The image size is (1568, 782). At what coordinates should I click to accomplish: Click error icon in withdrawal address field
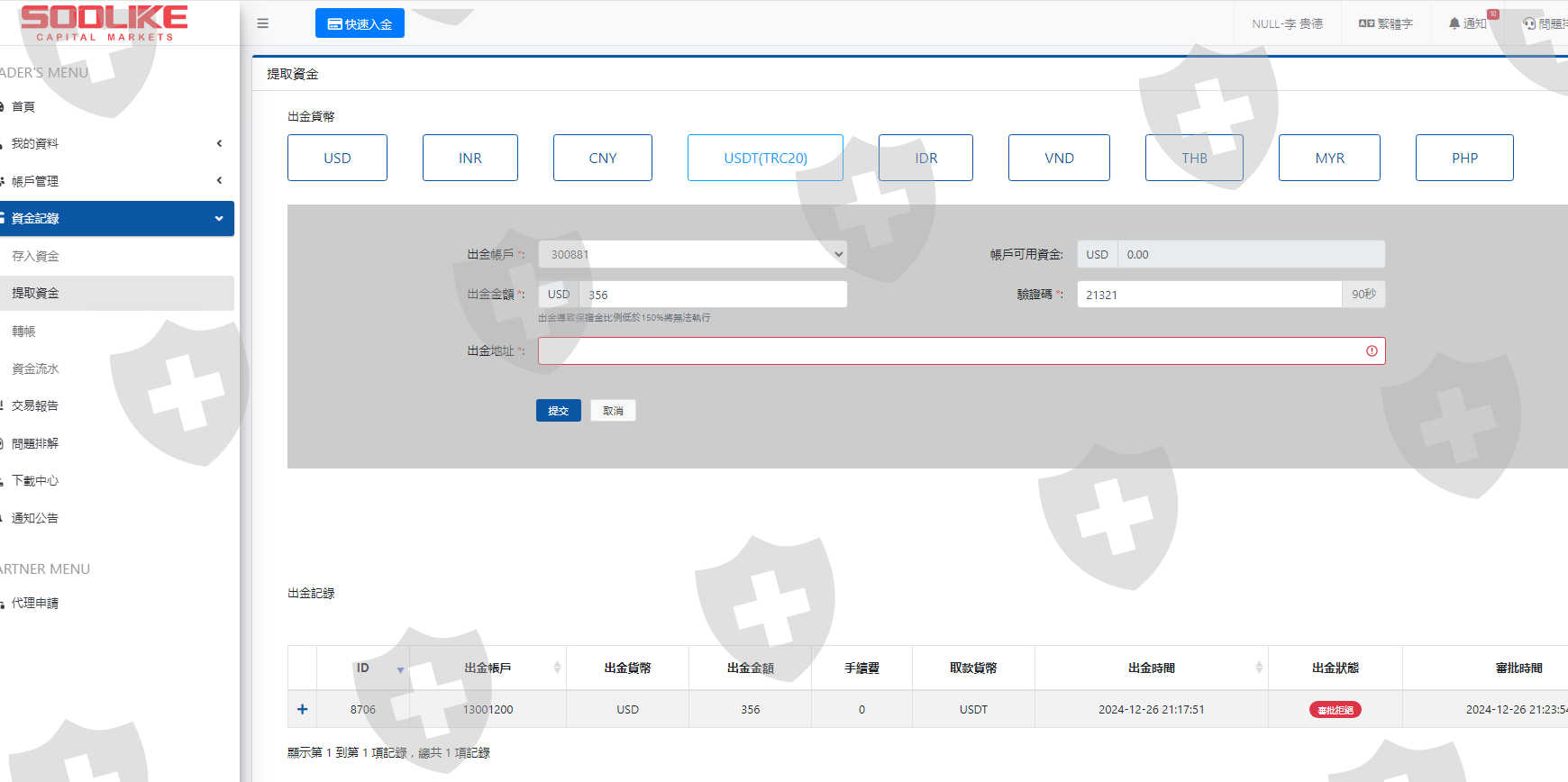pyautogui.click(x=1372, y=351)
